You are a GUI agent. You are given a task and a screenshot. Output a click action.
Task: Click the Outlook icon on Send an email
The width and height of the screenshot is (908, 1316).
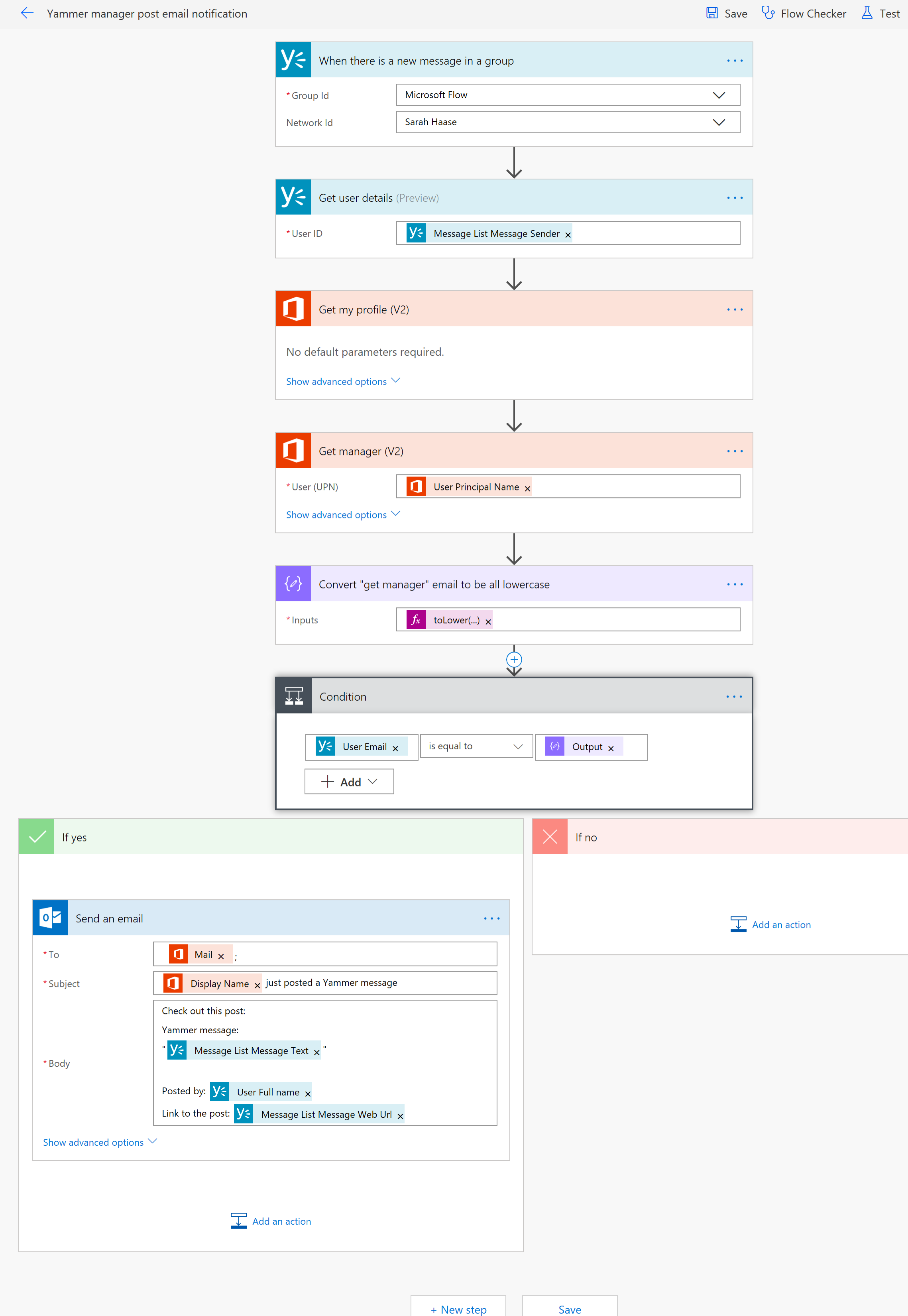pyautogui.click(x=50, y=918)
